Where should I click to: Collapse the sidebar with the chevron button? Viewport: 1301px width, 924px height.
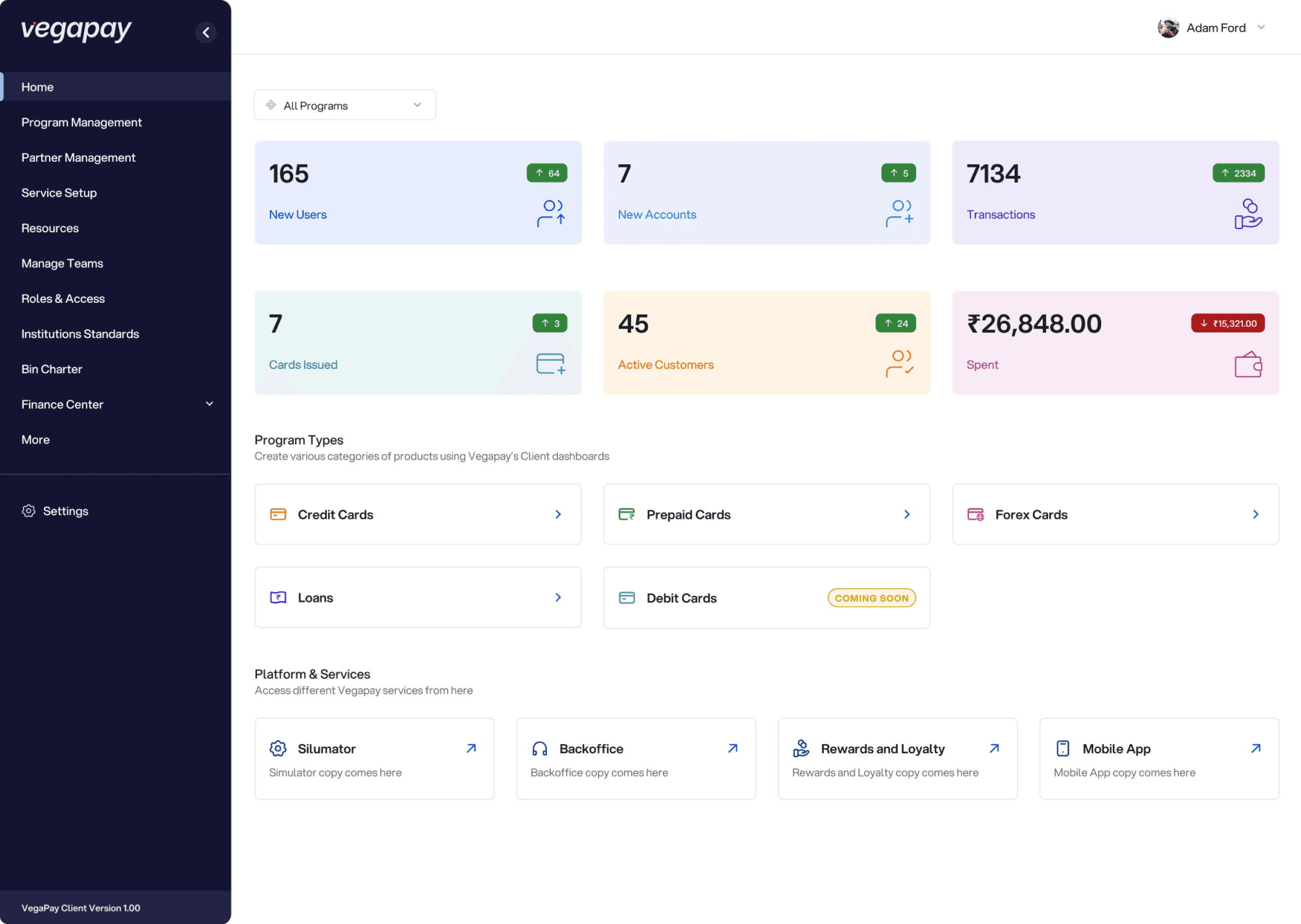[x=206, y=32]
